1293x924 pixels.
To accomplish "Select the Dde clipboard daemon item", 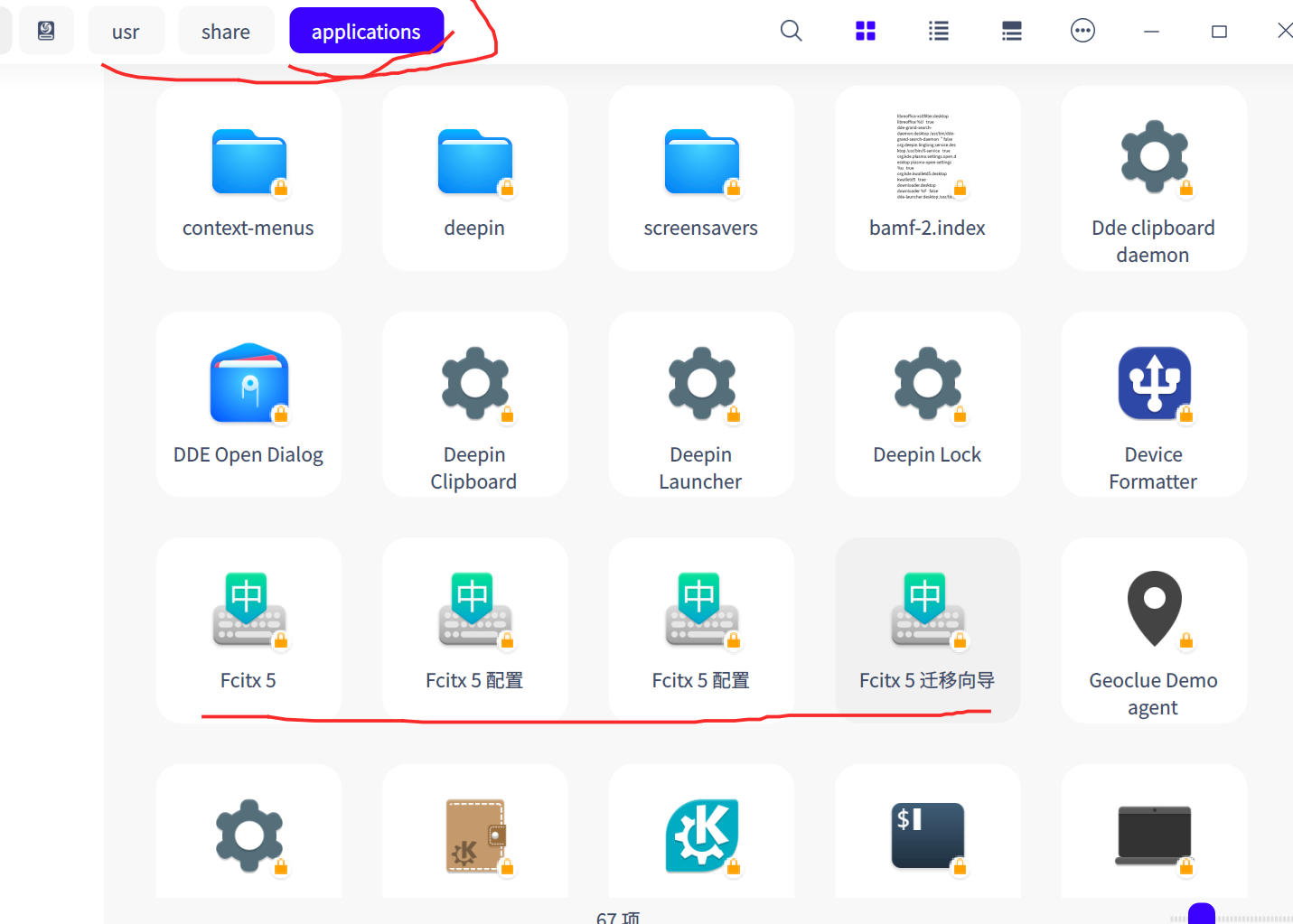I will tap(1153, 178).
